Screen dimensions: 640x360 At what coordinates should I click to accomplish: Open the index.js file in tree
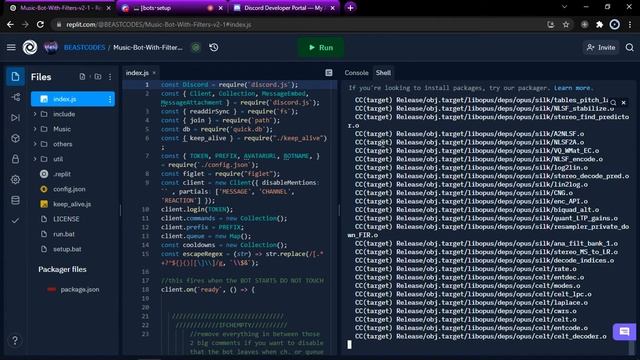coord(73,99)
